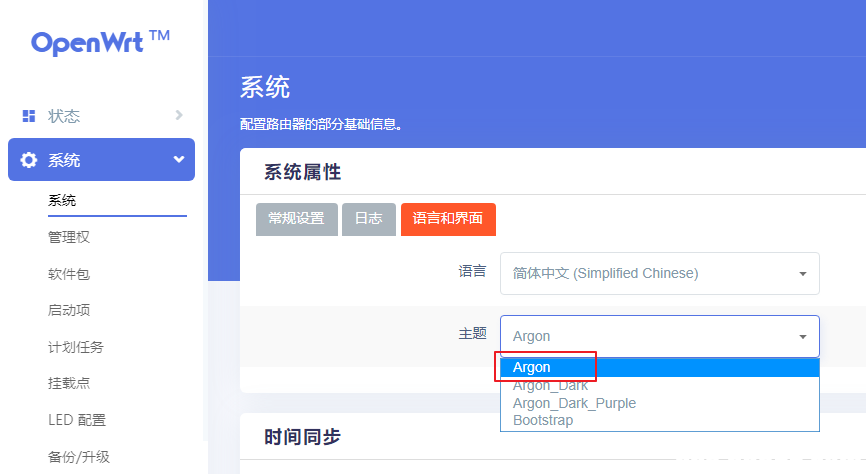Switch to 常规设置 tab

pyautogui.click(x=296, y=219)
